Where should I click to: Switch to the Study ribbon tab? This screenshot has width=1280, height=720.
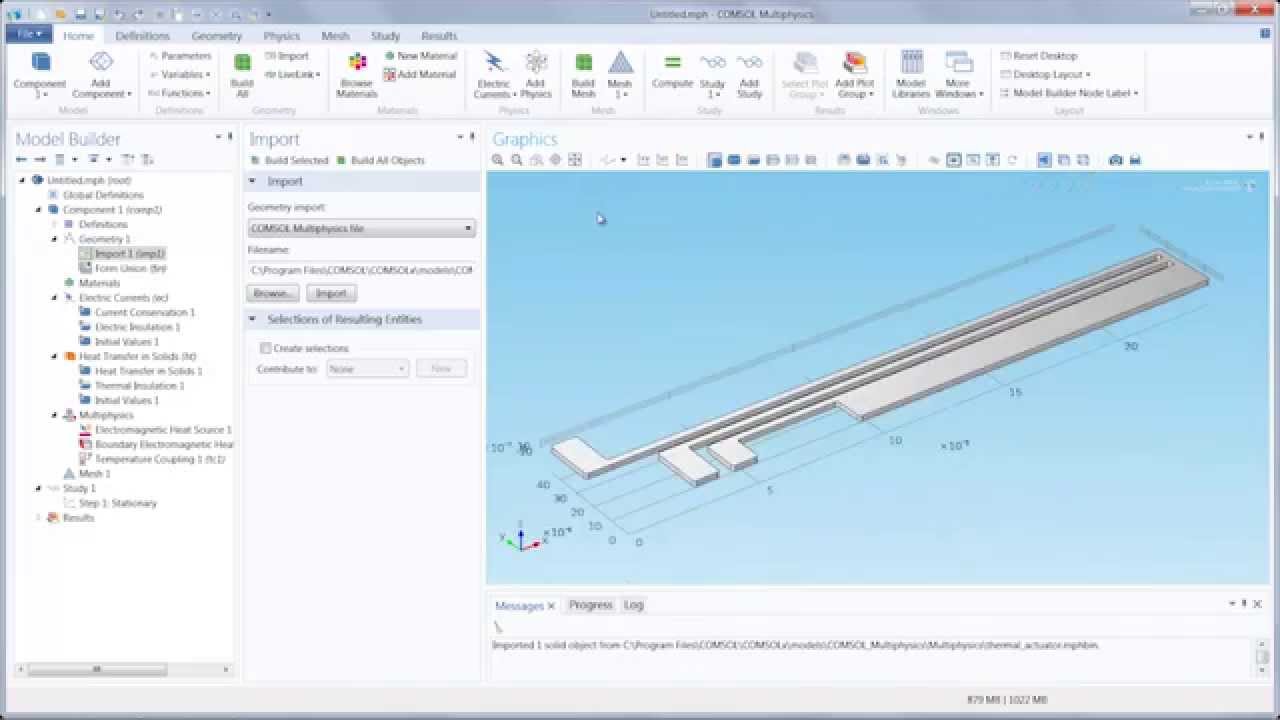tap(385, 36)
